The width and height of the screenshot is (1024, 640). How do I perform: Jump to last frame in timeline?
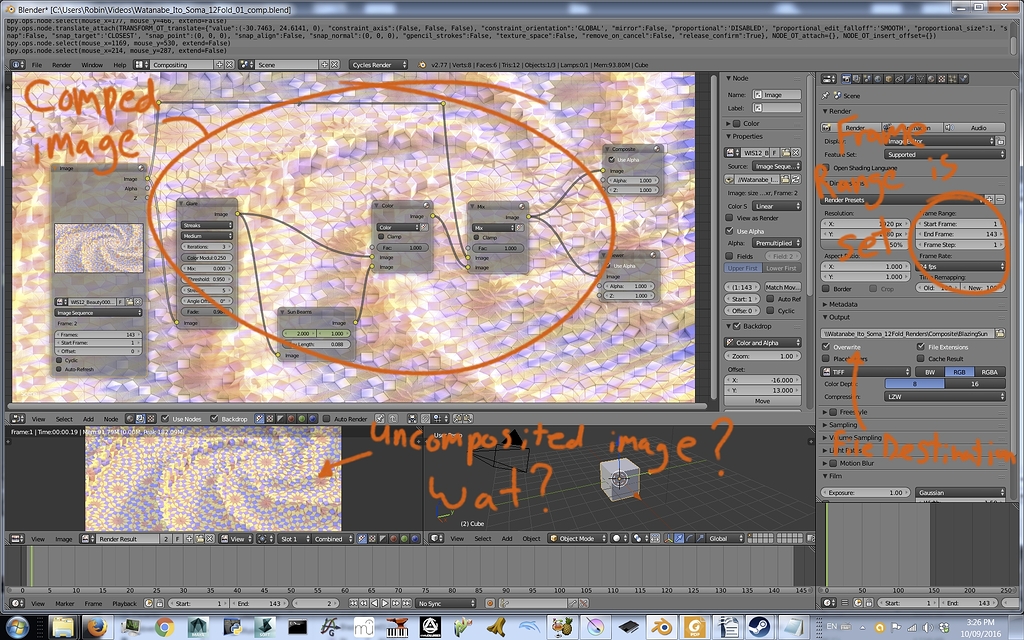(x=406, y=603)
